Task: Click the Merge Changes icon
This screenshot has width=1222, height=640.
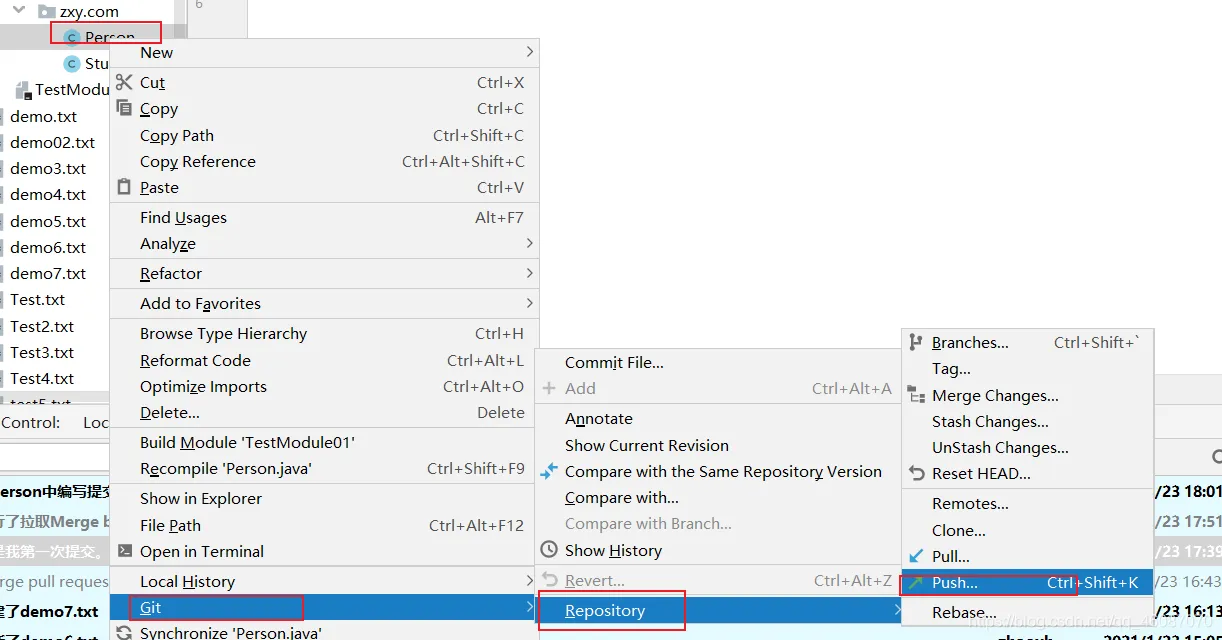Action: (x=915, y=395)
